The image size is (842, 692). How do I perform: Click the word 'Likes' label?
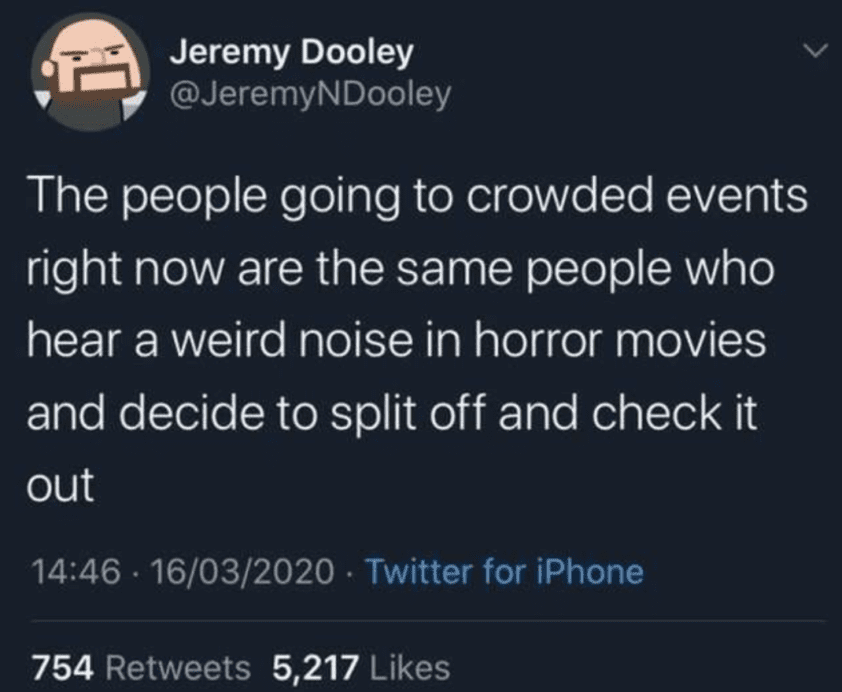click(x=409, y=668)
